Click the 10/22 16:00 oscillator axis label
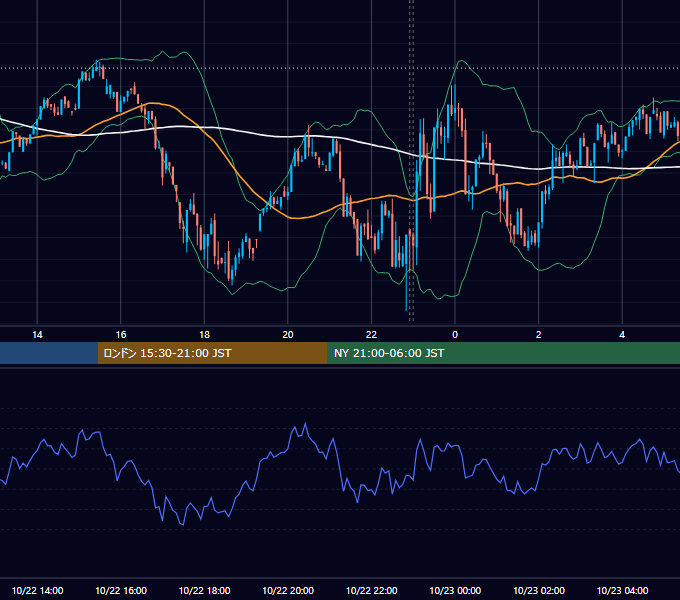Image resolution: width=680 pixels, height=600 pixels. (121, 590)
